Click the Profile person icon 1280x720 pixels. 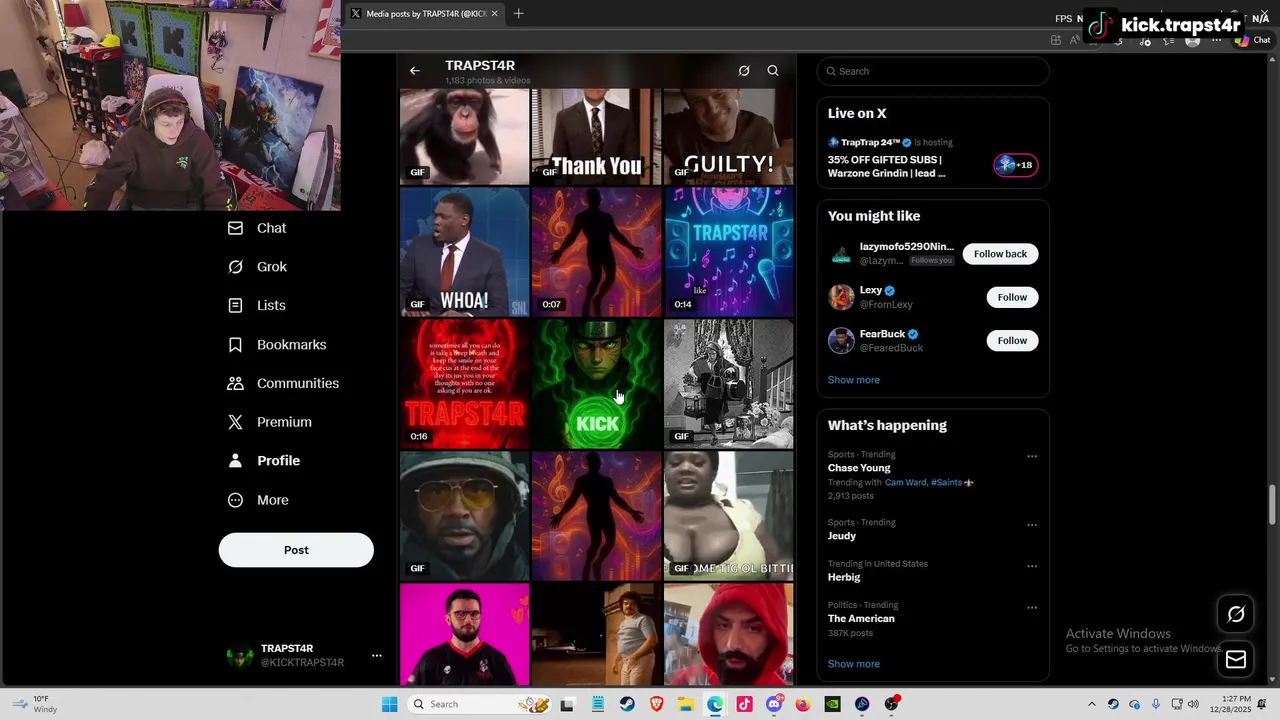235,461
